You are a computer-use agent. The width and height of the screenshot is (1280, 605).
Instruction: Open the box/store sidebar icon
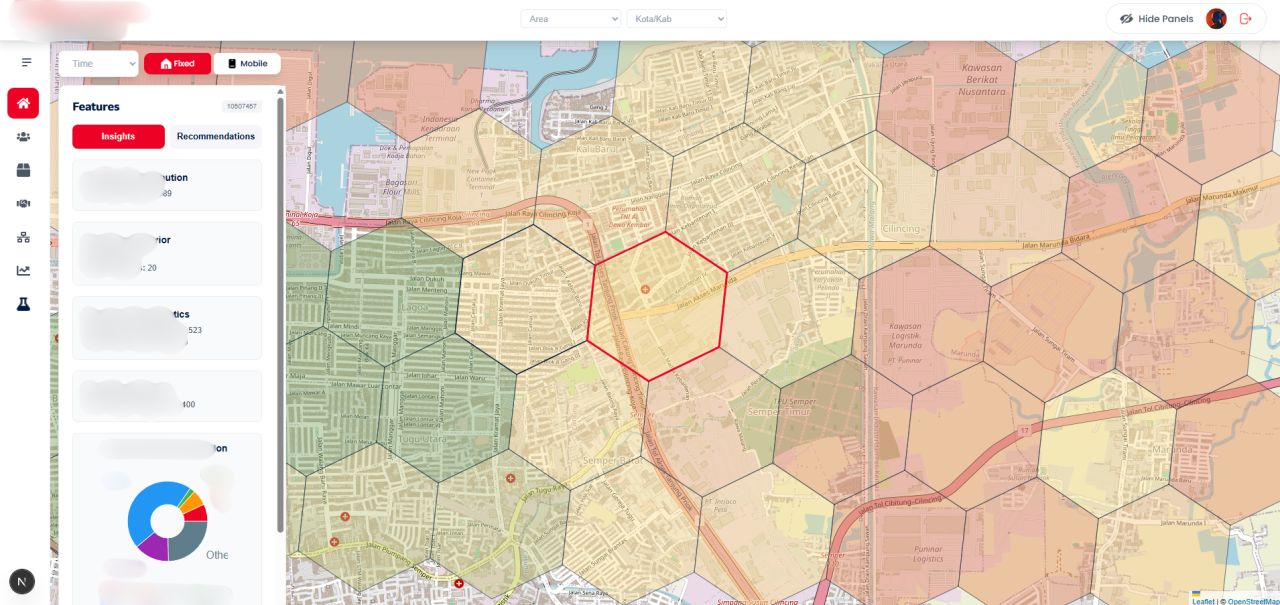coord(23,170)
